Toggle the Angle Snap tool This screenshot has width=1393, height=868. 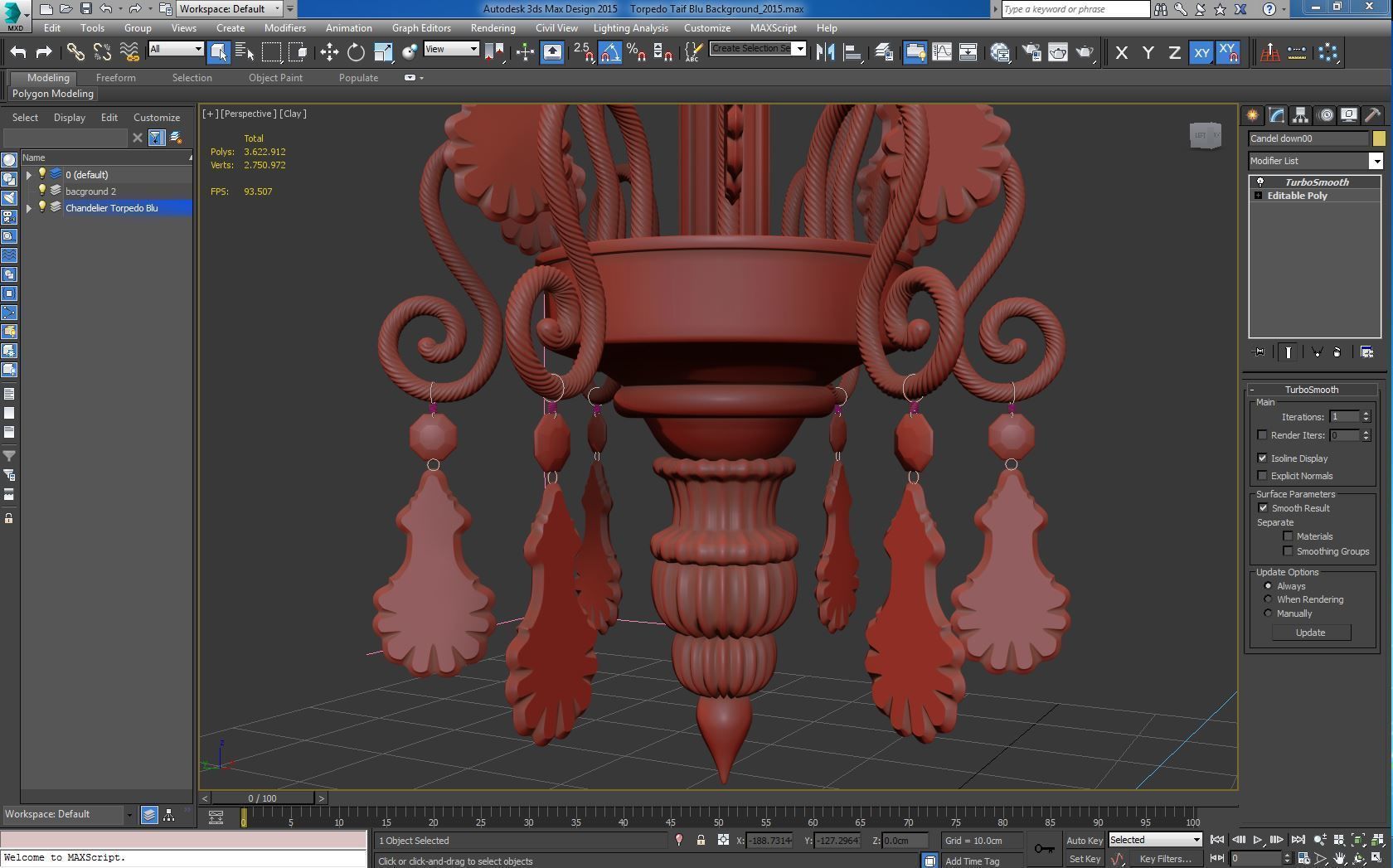click(x=610, y=52)
